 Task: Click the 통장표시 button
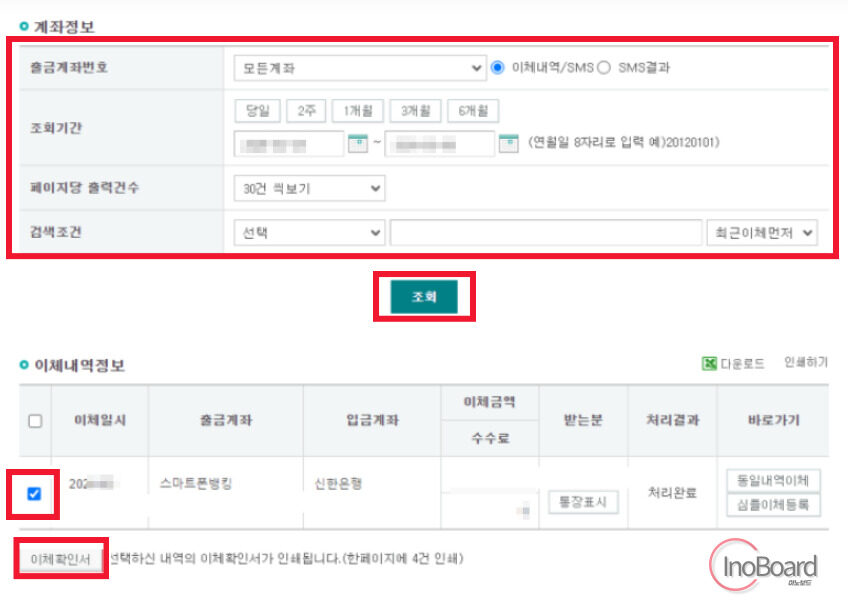point(583,502)
